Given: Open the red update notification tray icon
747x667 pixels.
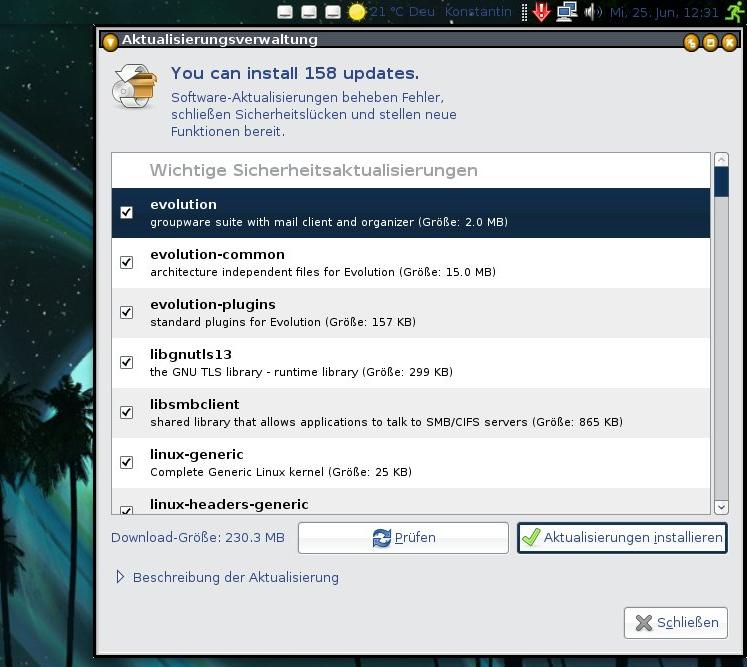Looking at the screenshot, I should (541, 11).
